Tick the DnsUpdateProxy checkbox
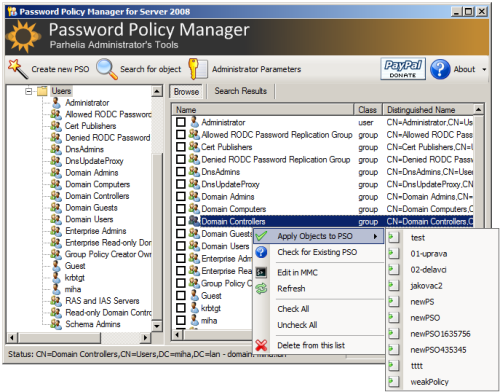The image size is (500, 392). (x=181, y=184)
